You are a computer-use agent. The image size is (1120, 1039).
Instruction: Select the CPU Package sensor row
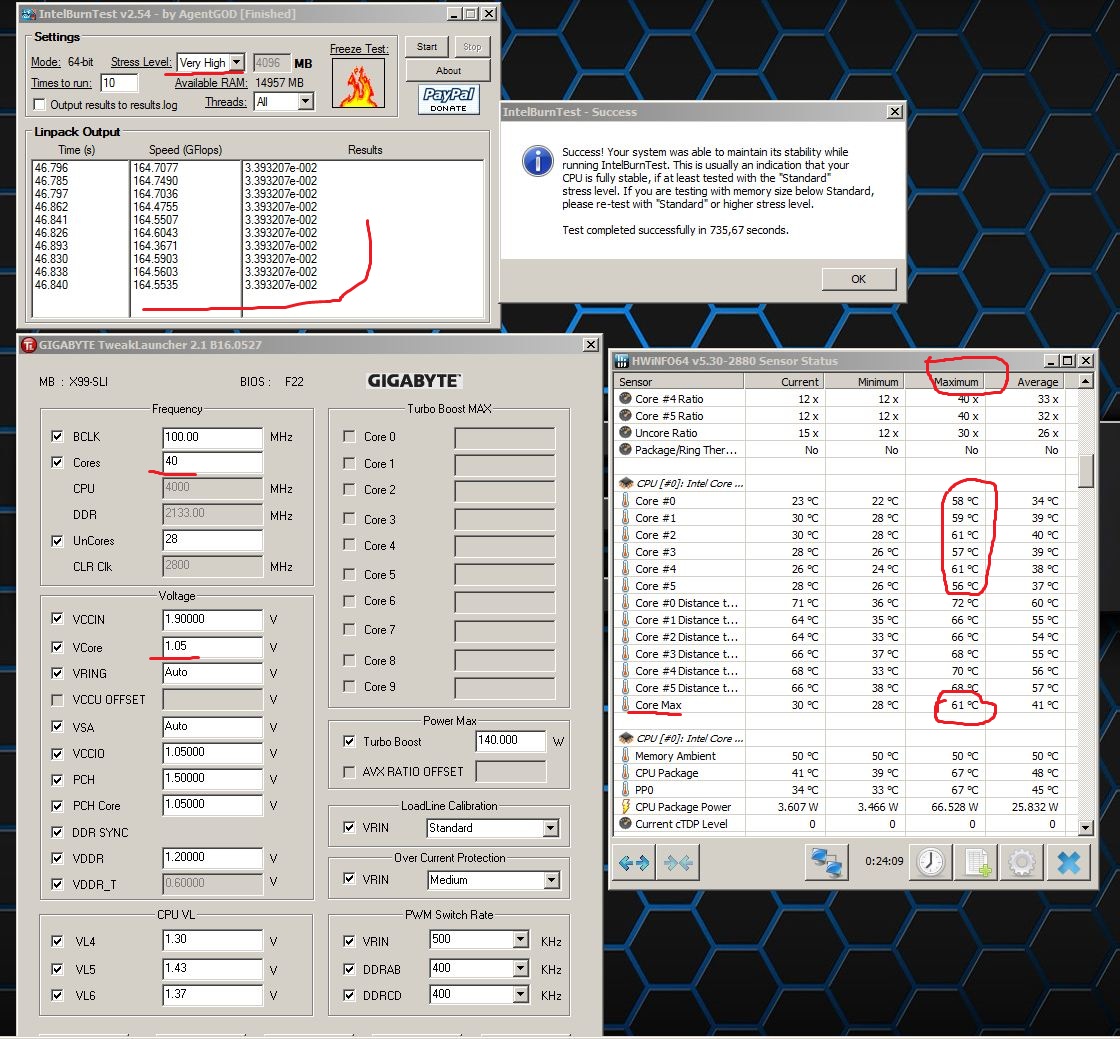[x=839, y=773]
